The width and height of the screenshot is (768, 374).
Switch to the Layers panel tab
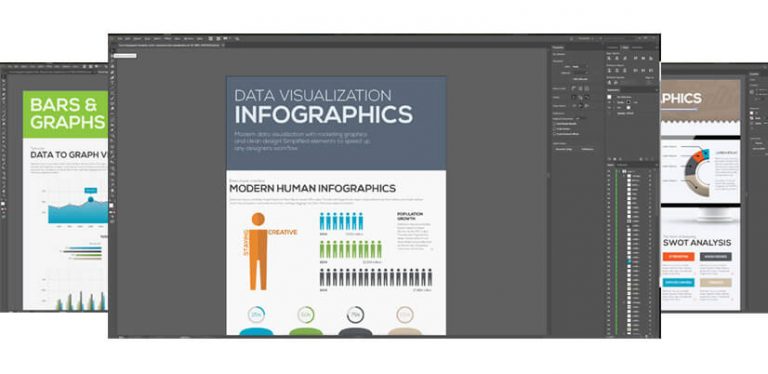pyautogui.click(x=611, y=165)
